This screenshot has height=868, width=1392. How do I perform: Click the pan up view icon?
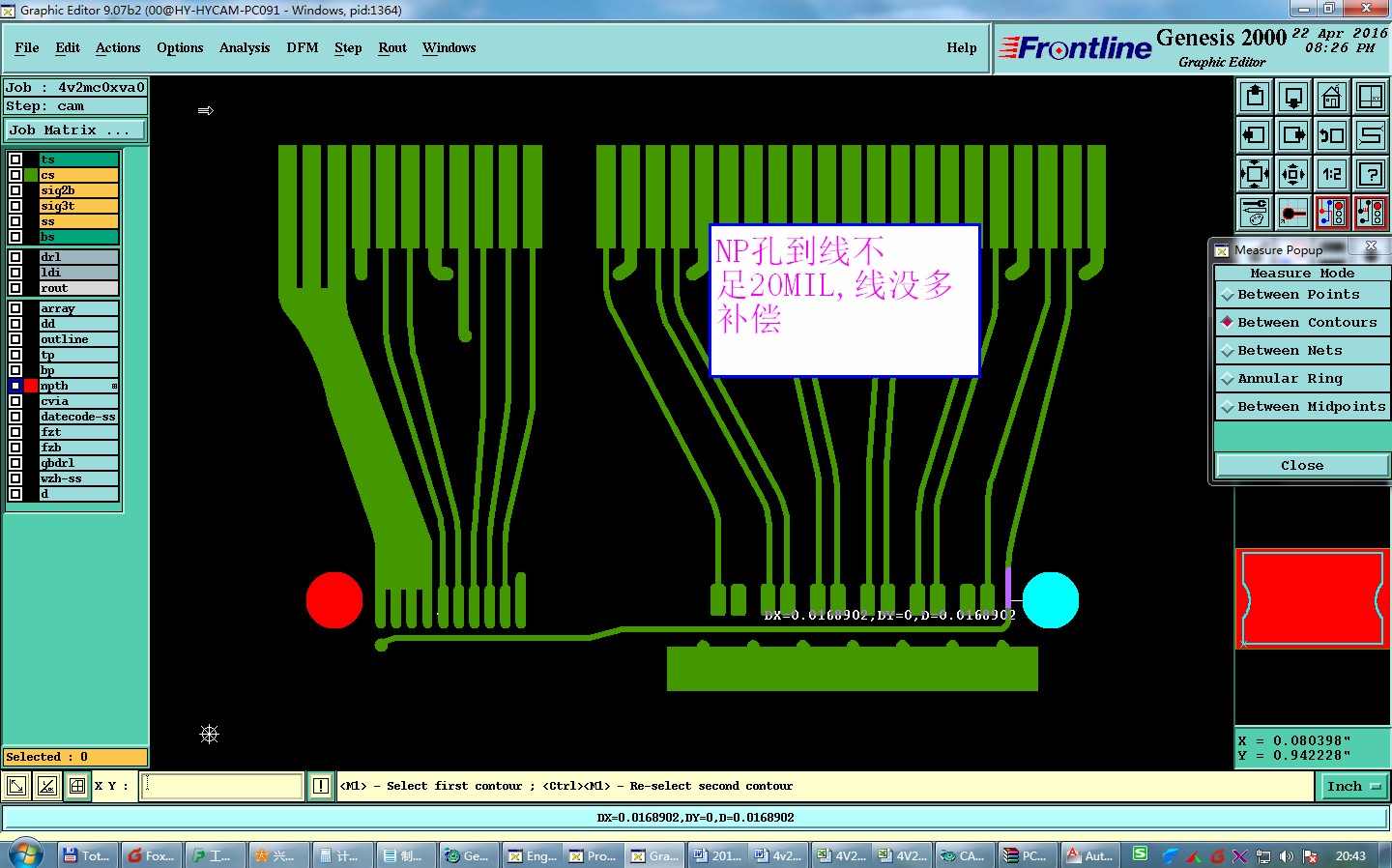[1255, 97]
